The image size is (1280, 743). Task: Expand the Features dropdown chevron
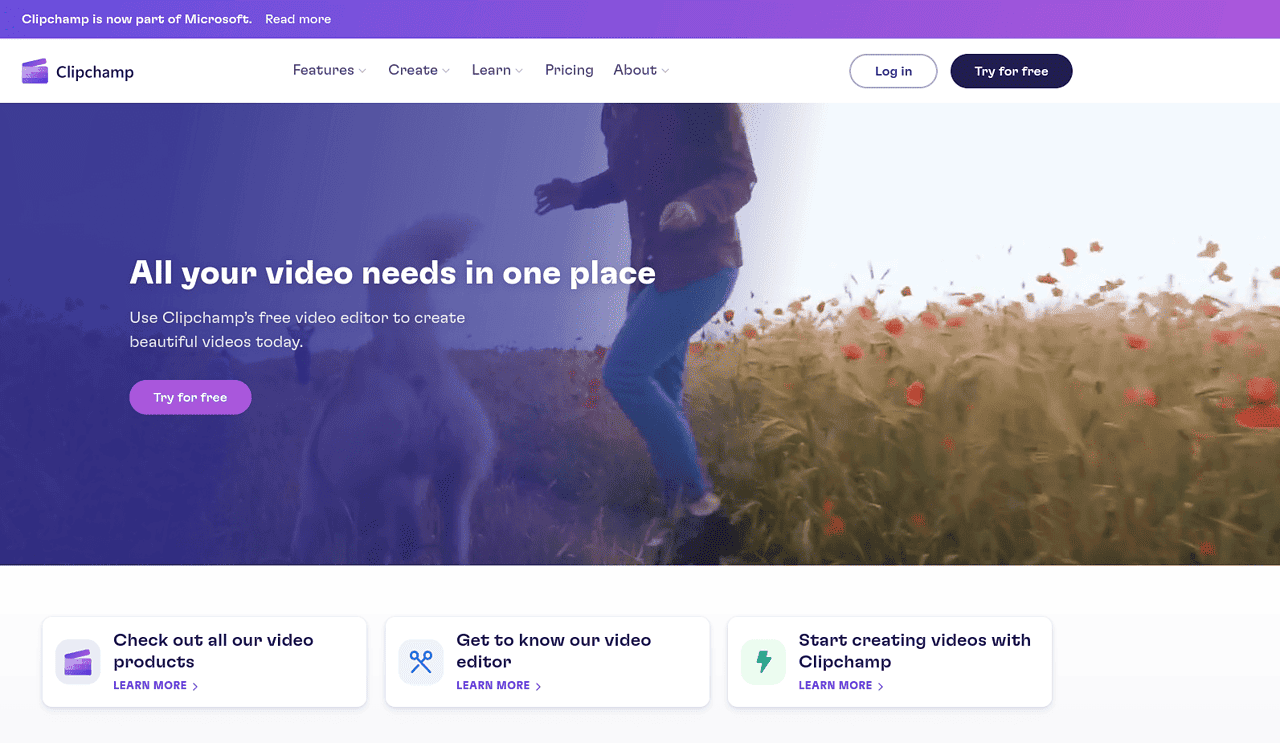click(x=363, y=71)
